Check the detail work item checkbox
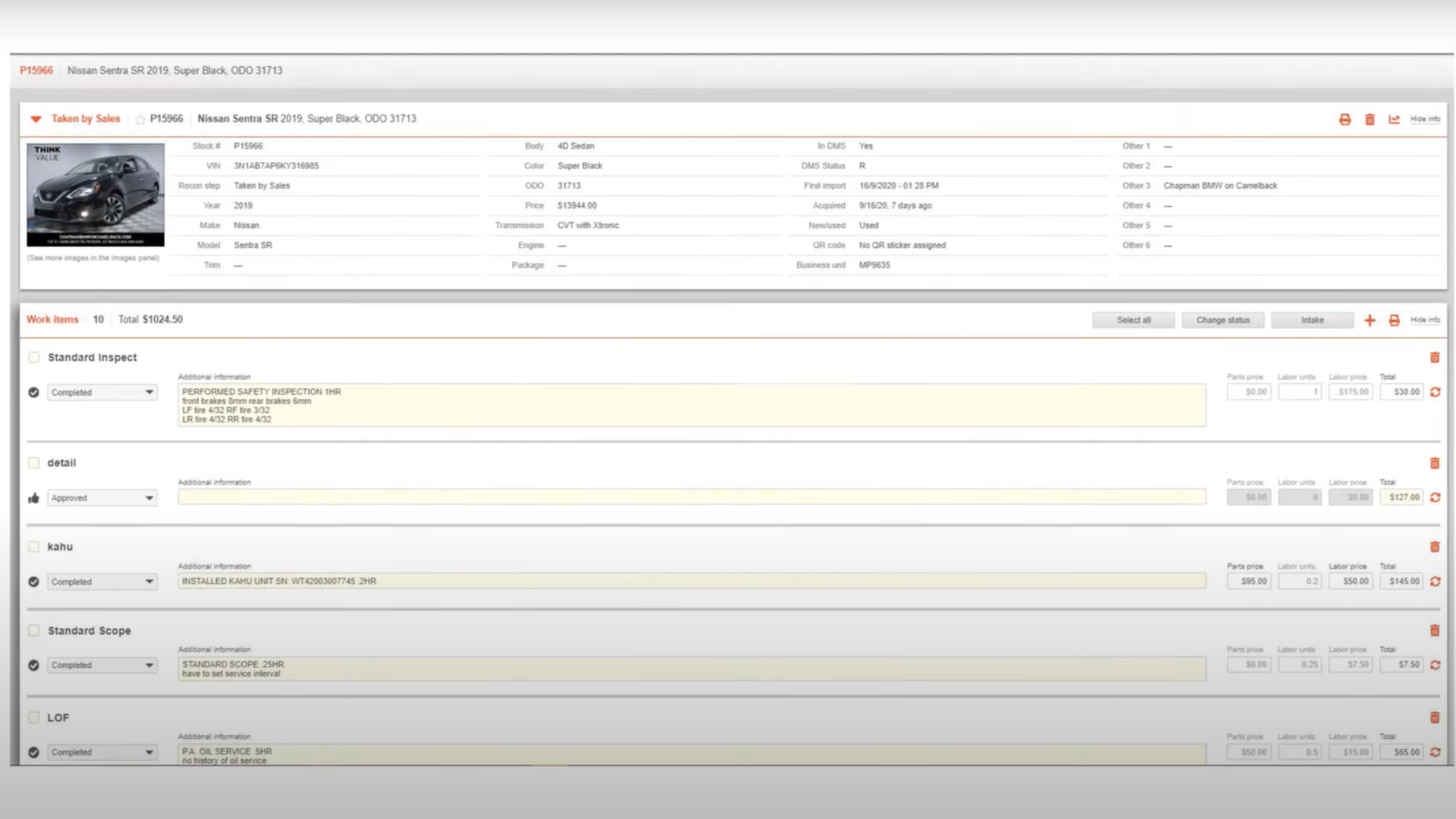Screen dimensions: 1456x819 tap(33, 463)
